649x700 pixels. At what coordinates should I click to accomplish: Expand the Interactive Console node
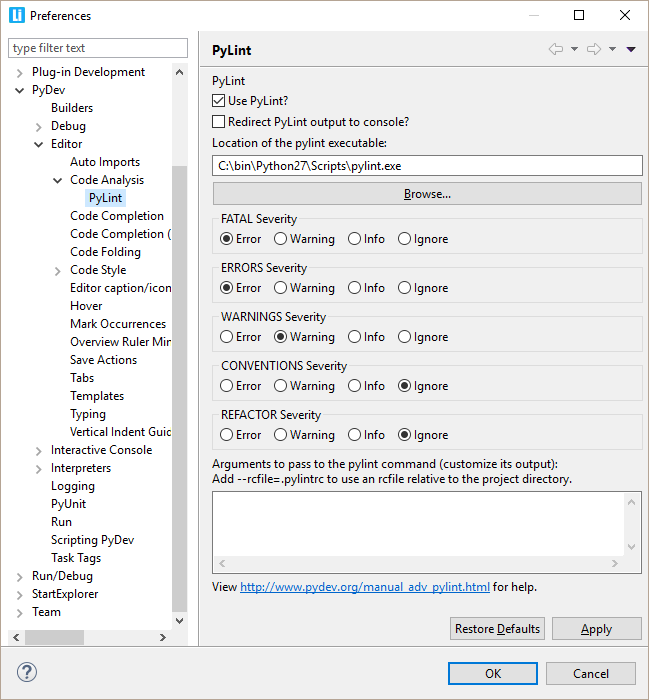(39, 451)
